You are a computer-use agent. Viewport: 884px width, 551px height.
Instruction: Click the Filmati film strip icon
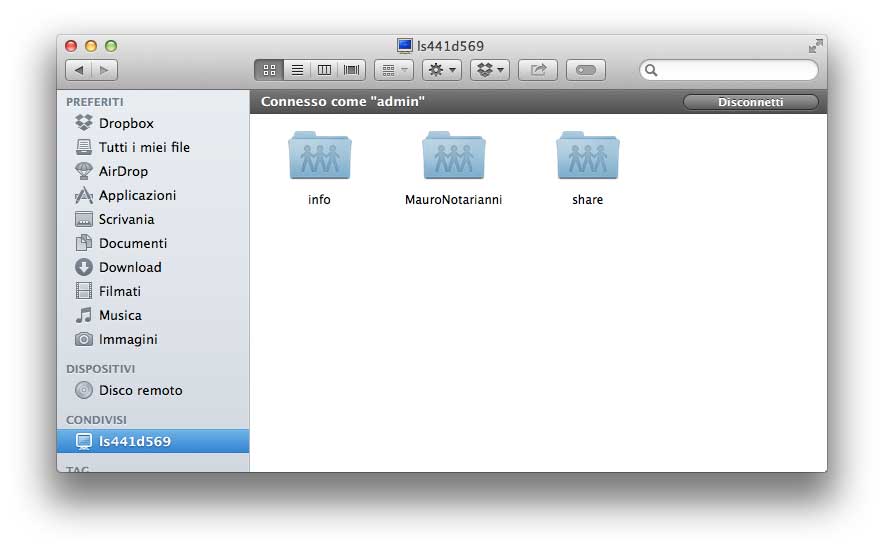[84, 291]
